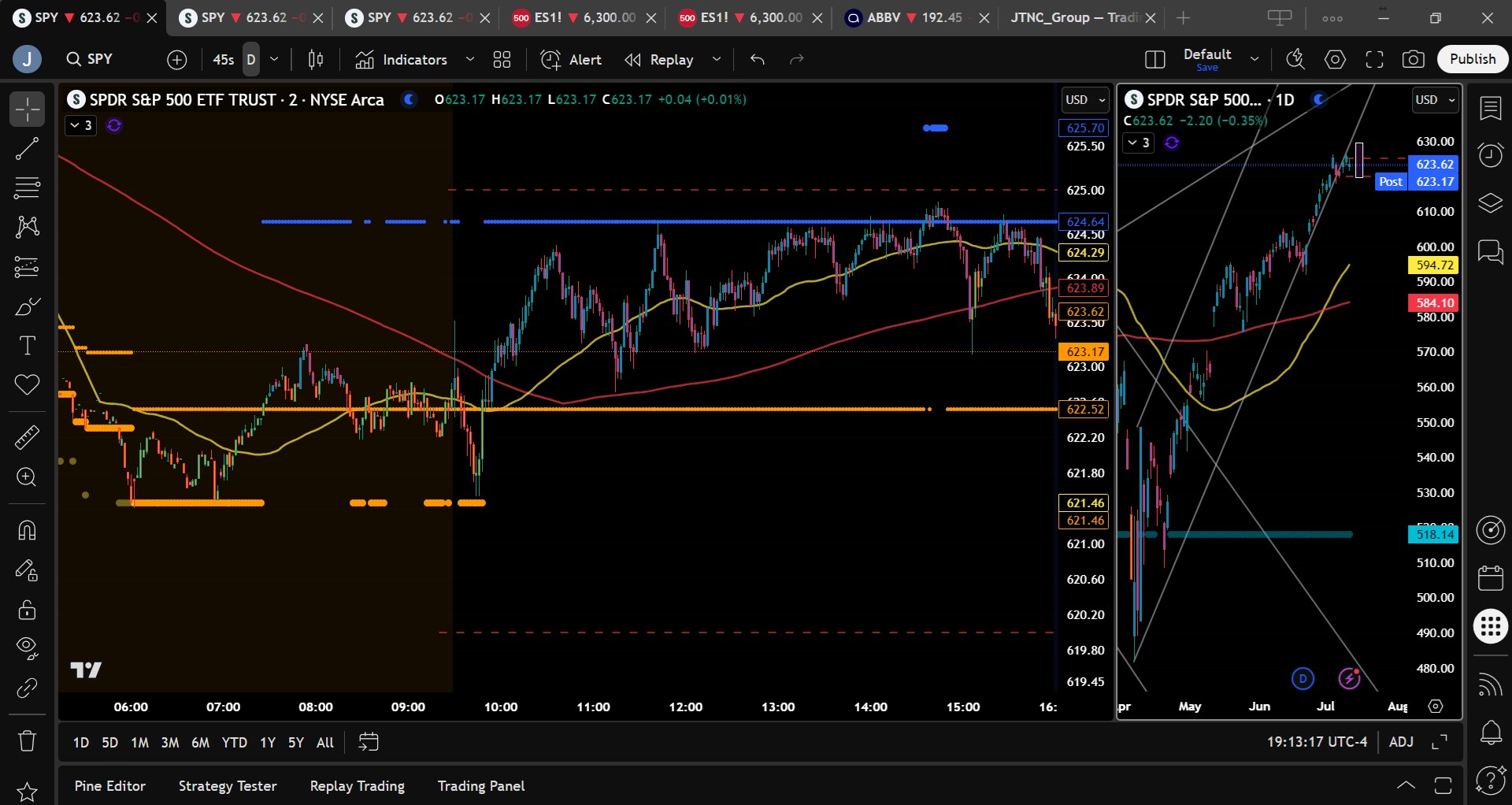Toggle lock all drawings
The width and height of the screenshot is (1512, 805).
tap(27, 609)
